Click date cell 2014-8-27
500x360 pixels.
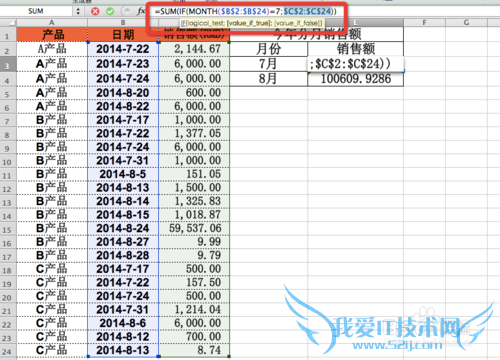point(123,242)
